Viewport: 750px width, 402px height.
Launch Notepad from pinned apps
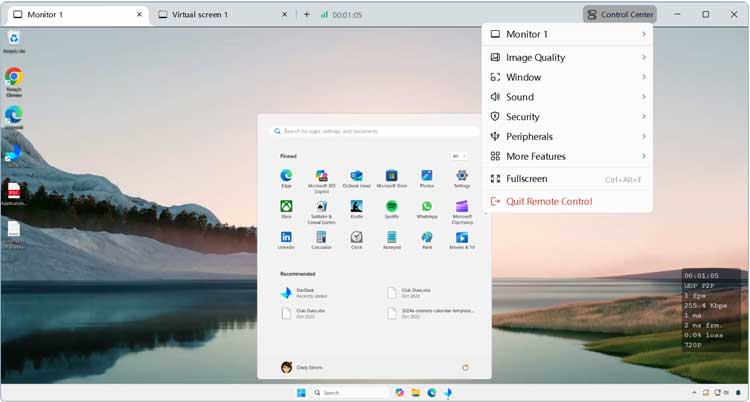coord(392,240)
